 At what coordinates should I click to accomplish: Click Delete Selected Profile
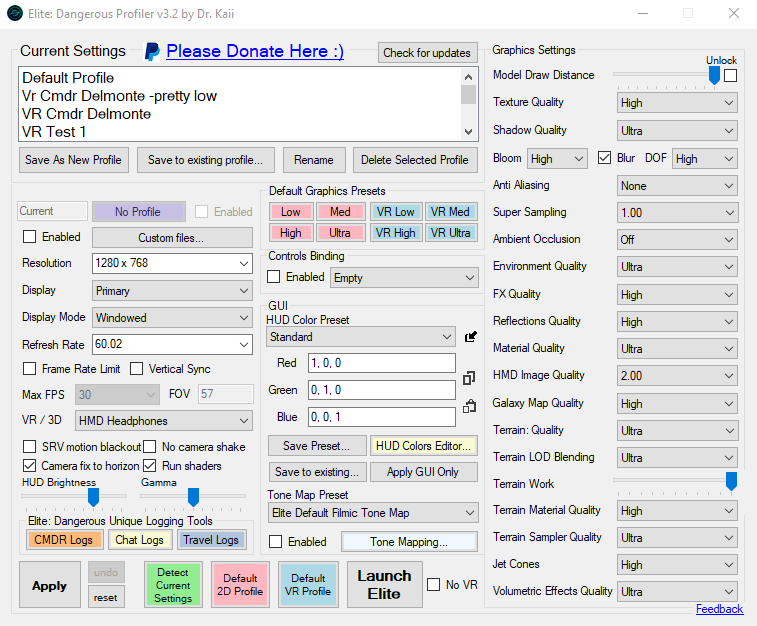click(x=415, y=160)
